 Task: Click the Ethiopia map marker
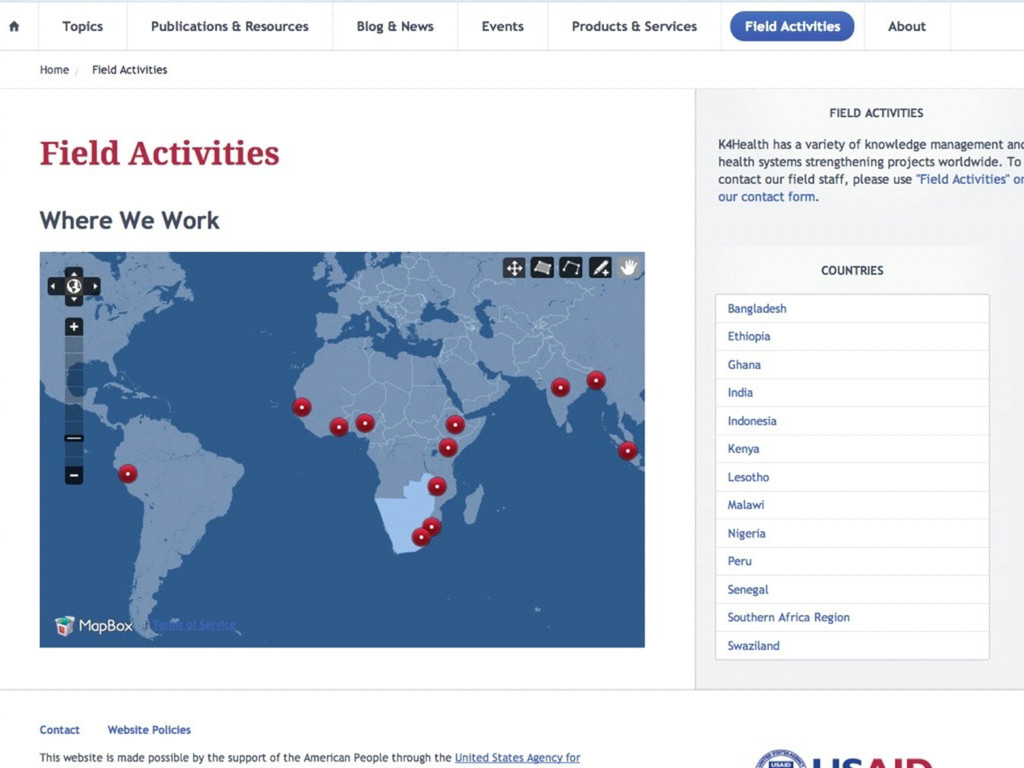(x=455, y=424)
